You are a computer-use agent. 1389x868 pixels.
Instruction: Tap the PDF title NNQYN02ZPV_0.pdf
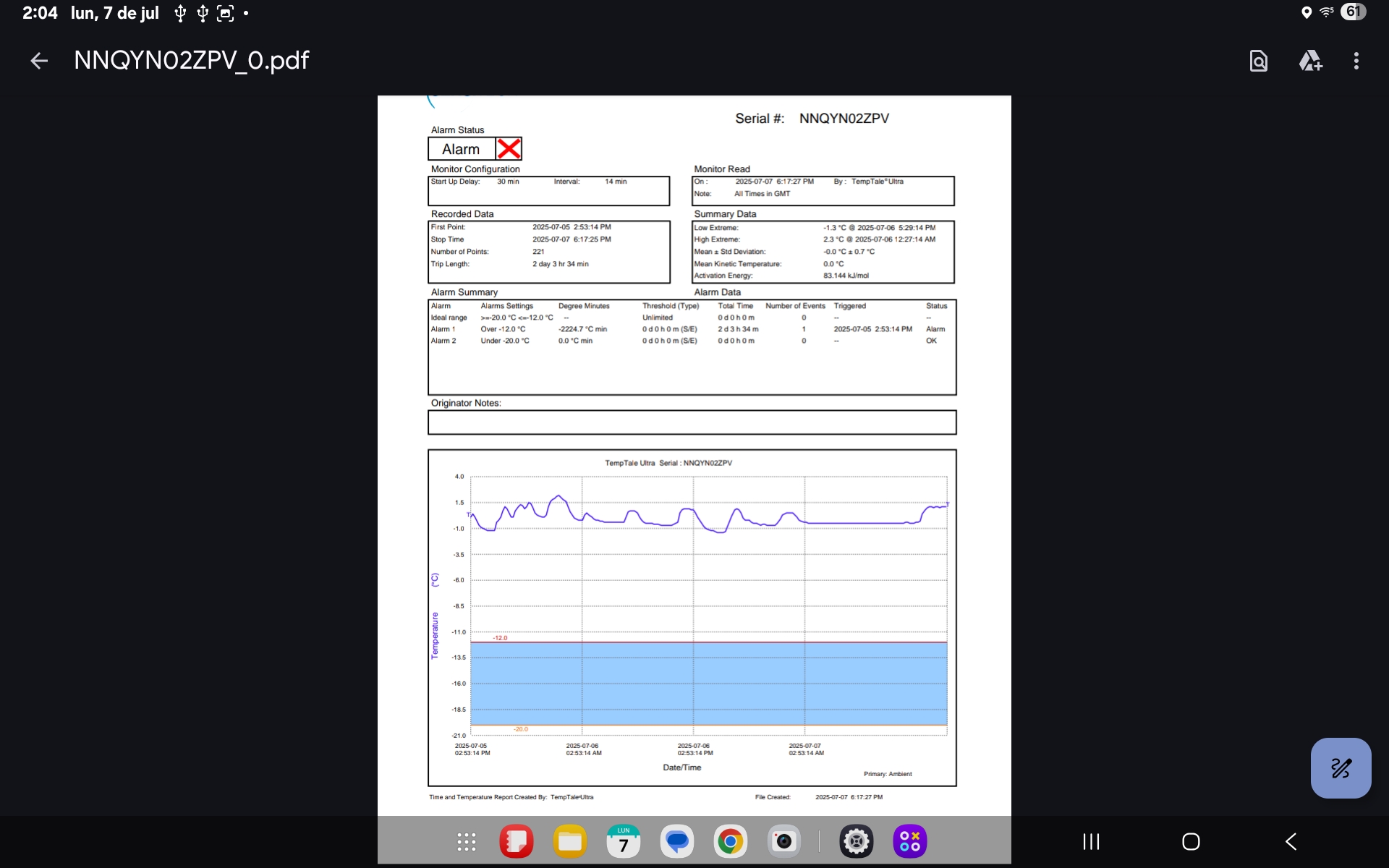point(192,61)
